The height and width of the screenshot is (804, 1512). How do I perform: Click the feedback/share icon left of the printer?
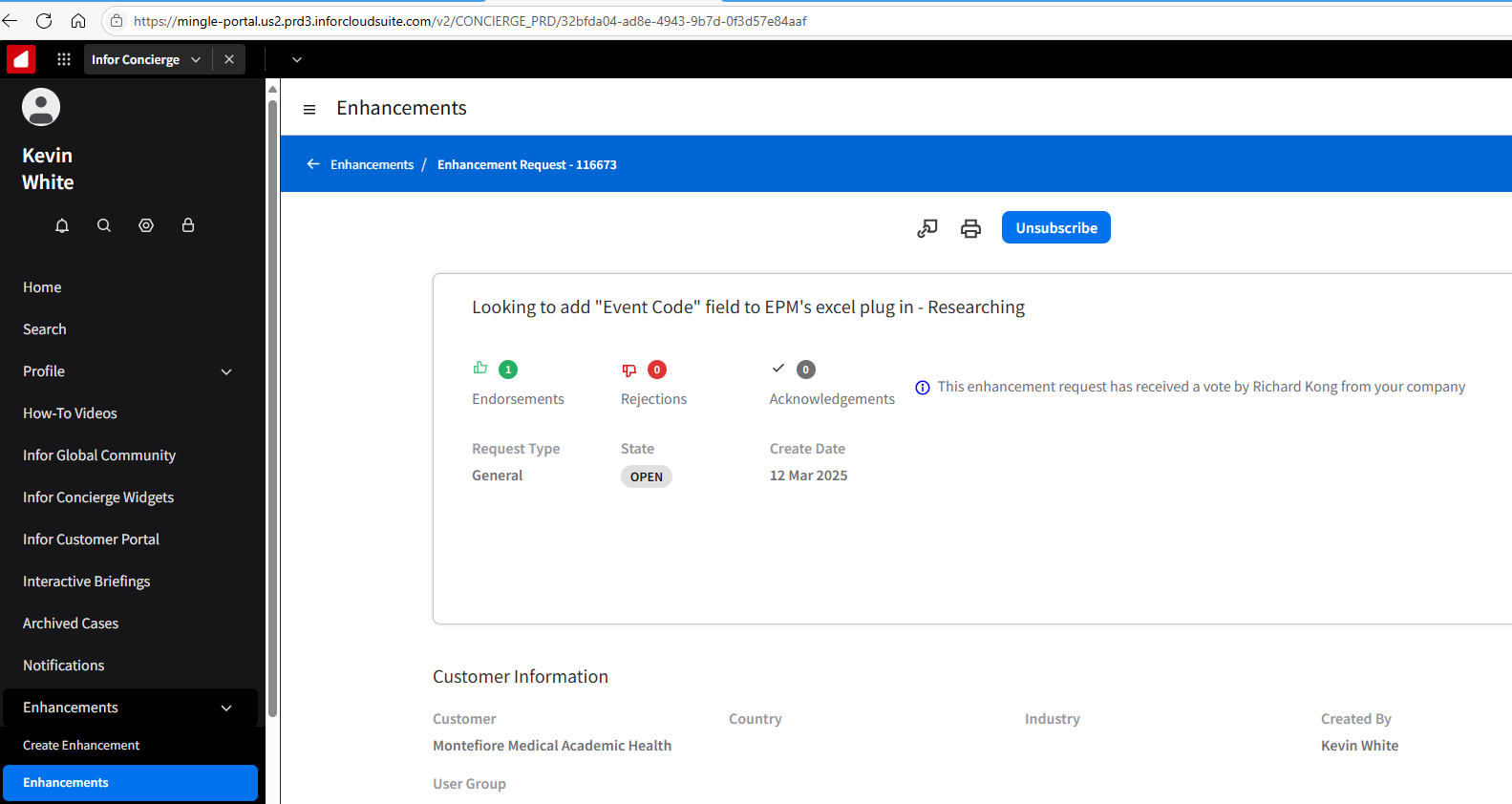point(927,228)
